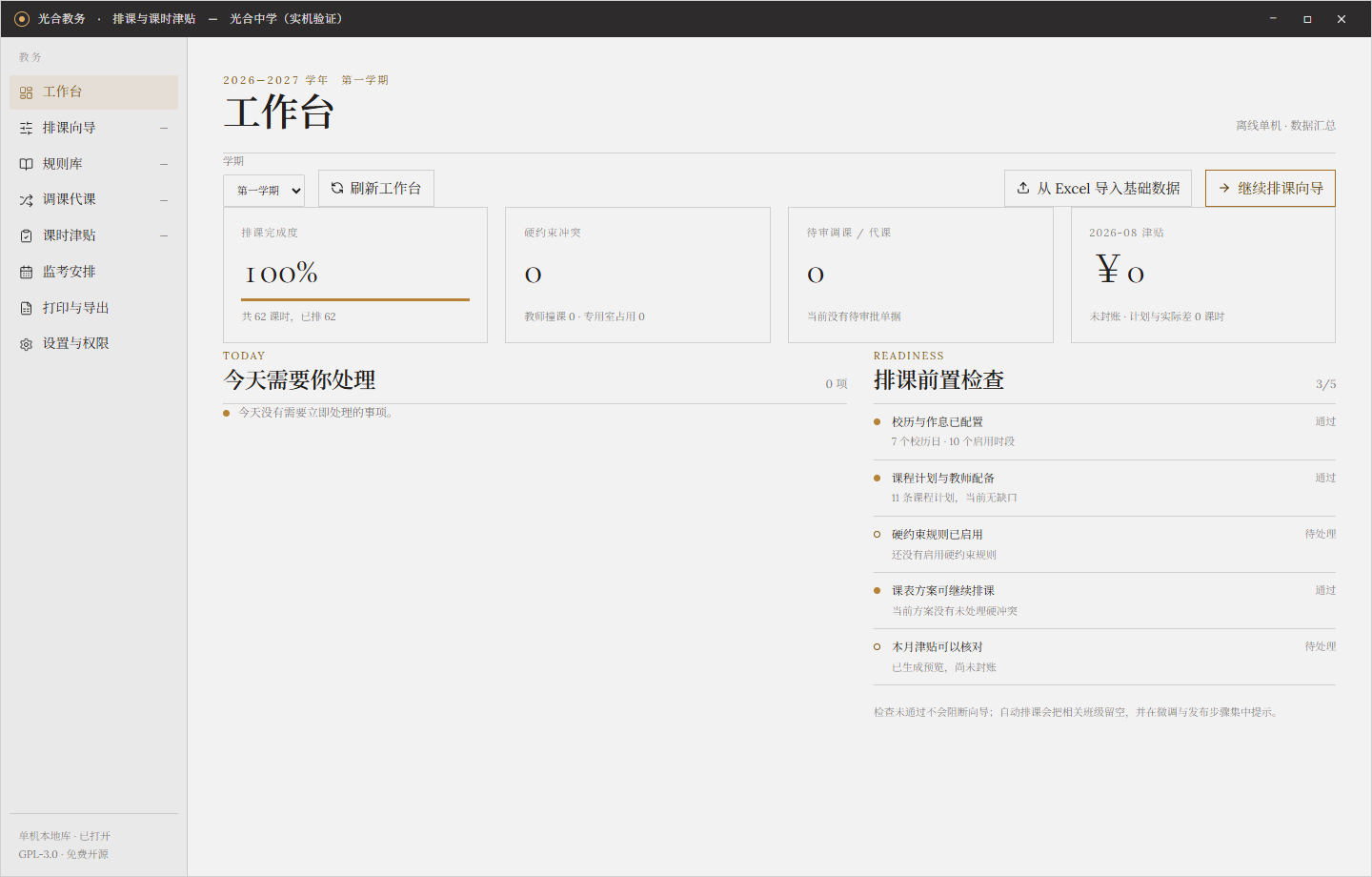Viewport: 1372px width, 877px height.
Task: Select the 校历与作息已配置 check row
Action: pyautogui.click(x=1104, y=432)
